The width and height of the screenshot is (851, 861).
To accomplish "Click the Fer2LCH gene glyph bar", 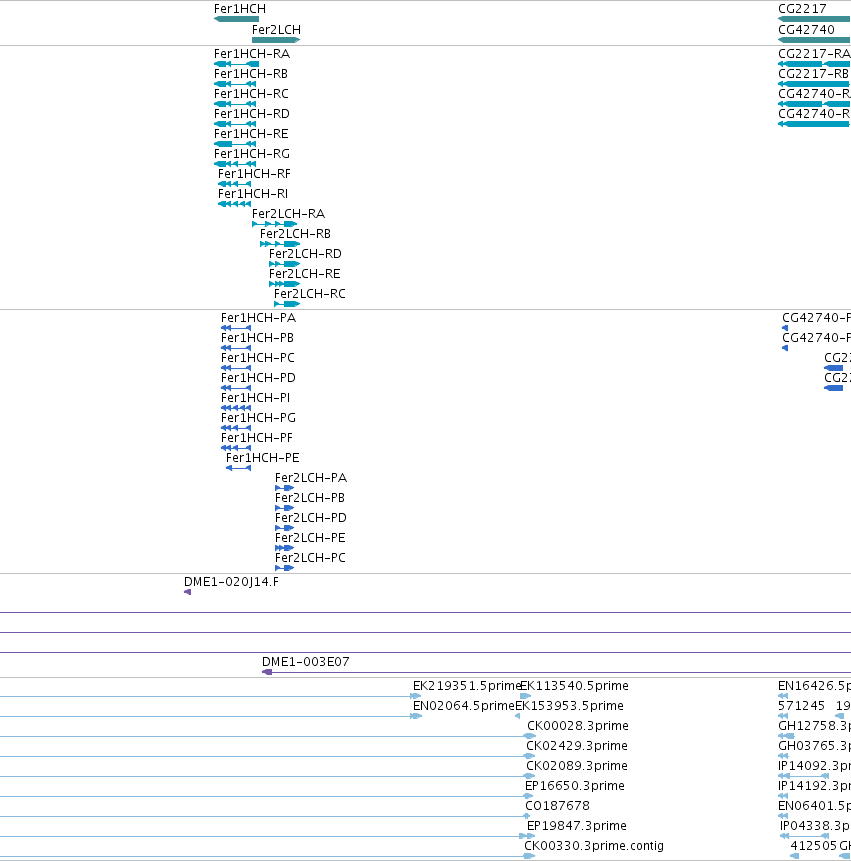I will (276, 40).
